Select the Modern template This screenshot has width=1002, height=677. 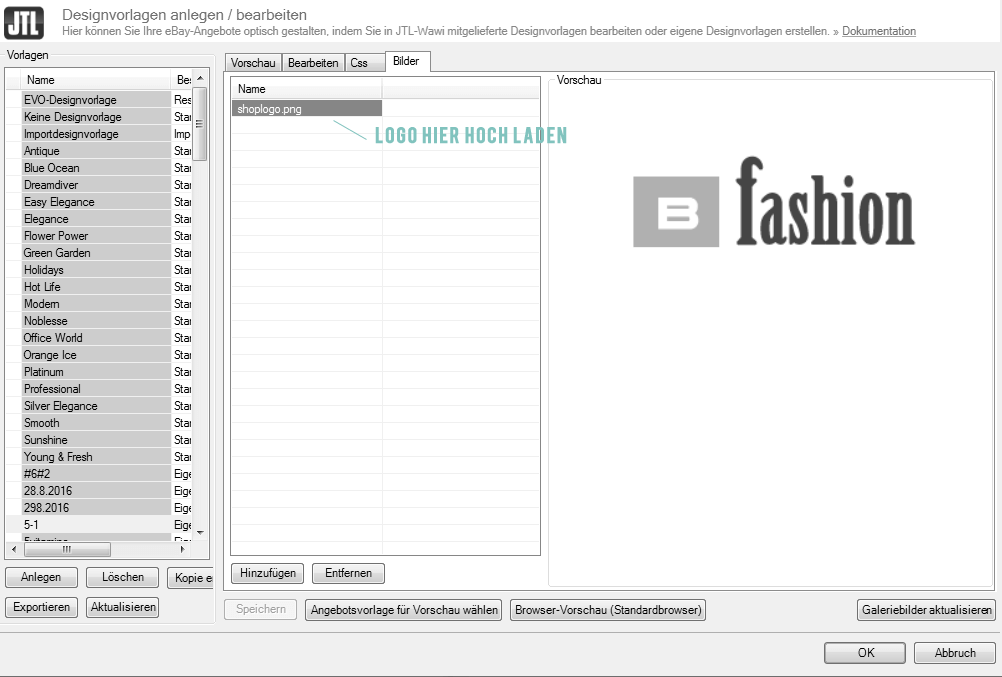click(96, 304)
